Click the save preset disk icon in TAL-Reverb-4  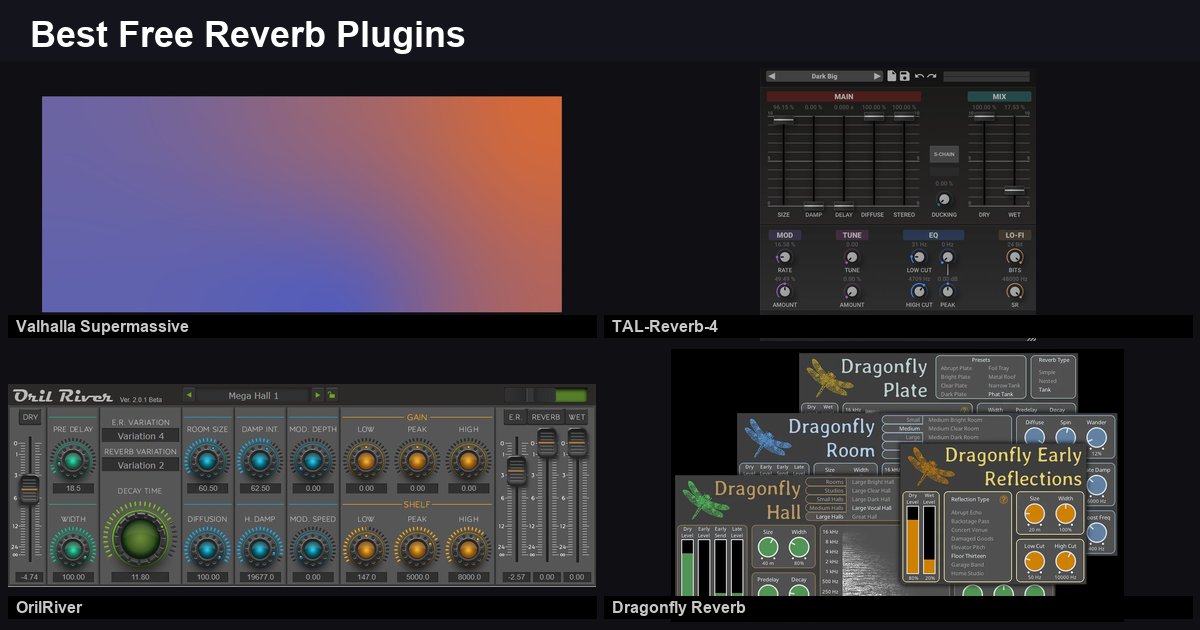tap(905, 76)
